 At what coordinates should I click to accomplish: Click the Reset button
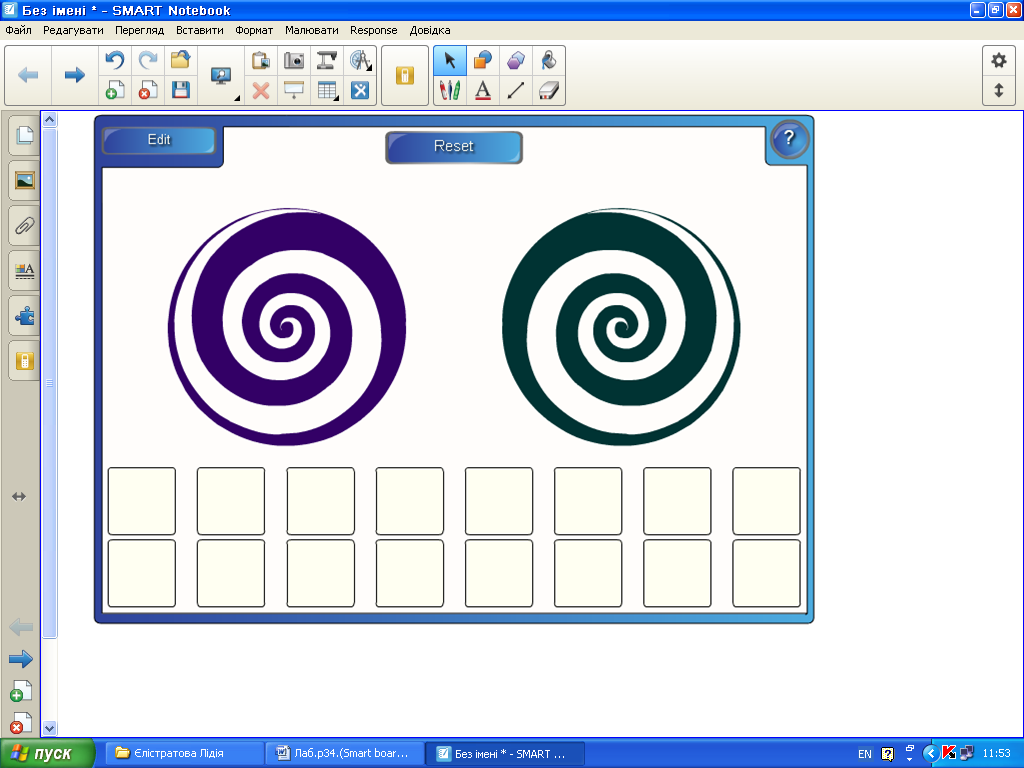454,146
